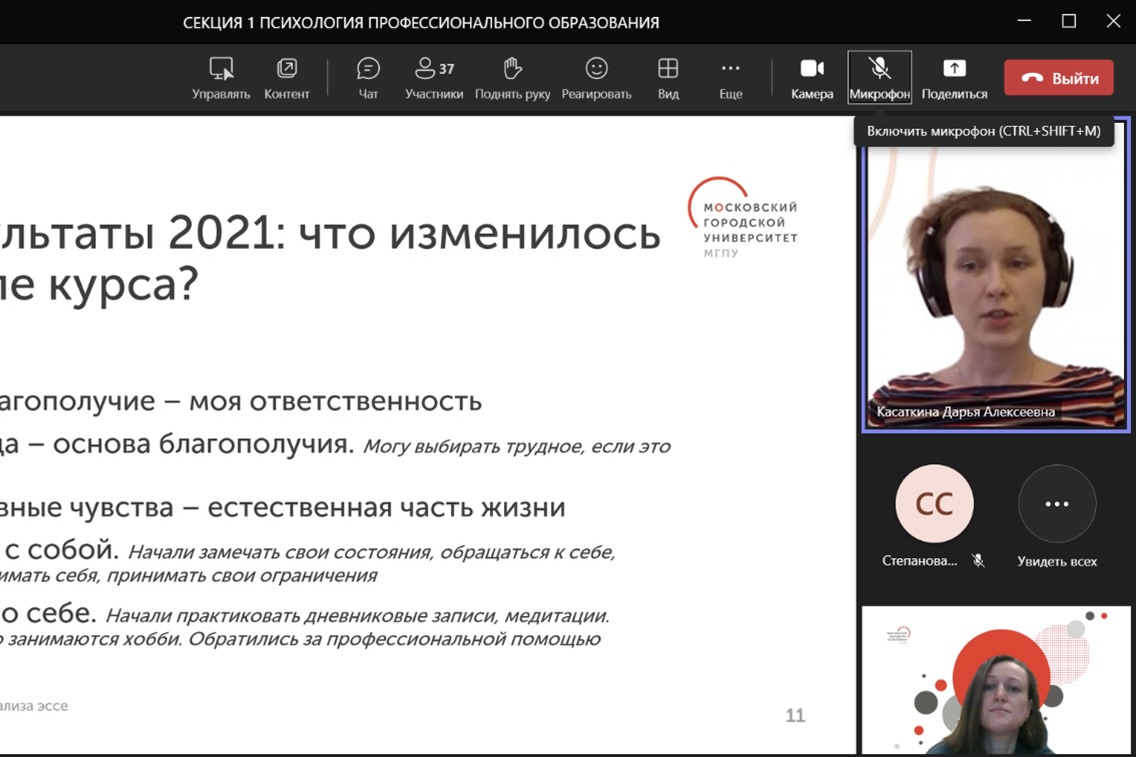
Task: Click the Контент toolbar icon
Action: point(286,78)
